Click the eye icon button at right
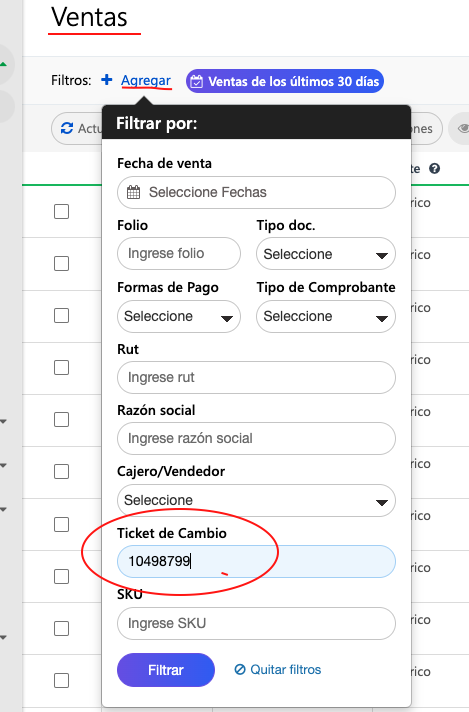The image size is (469, 712). [x=462, y=129]
